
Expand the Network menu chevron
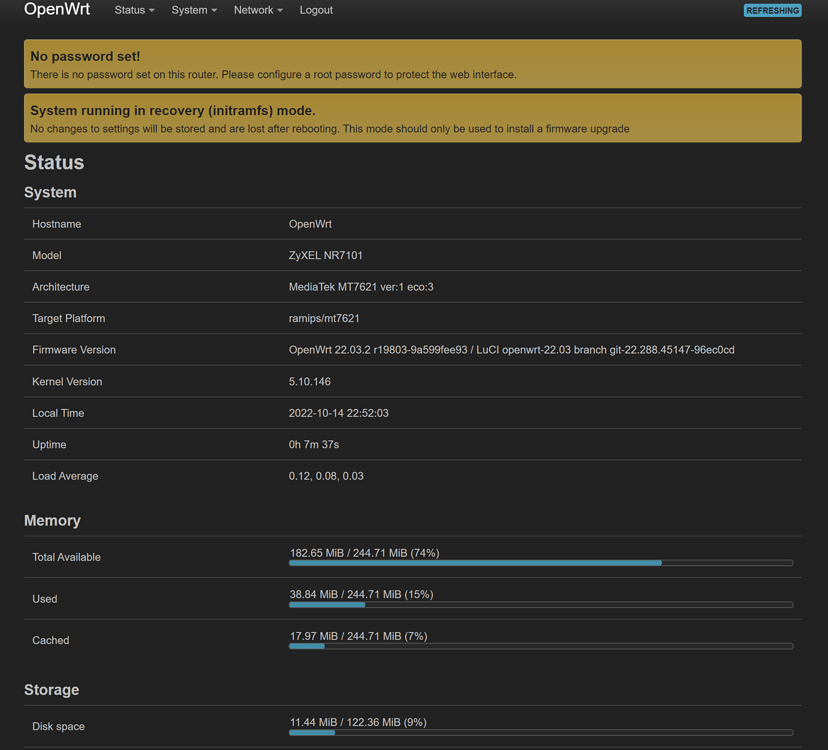pos(279,11)
